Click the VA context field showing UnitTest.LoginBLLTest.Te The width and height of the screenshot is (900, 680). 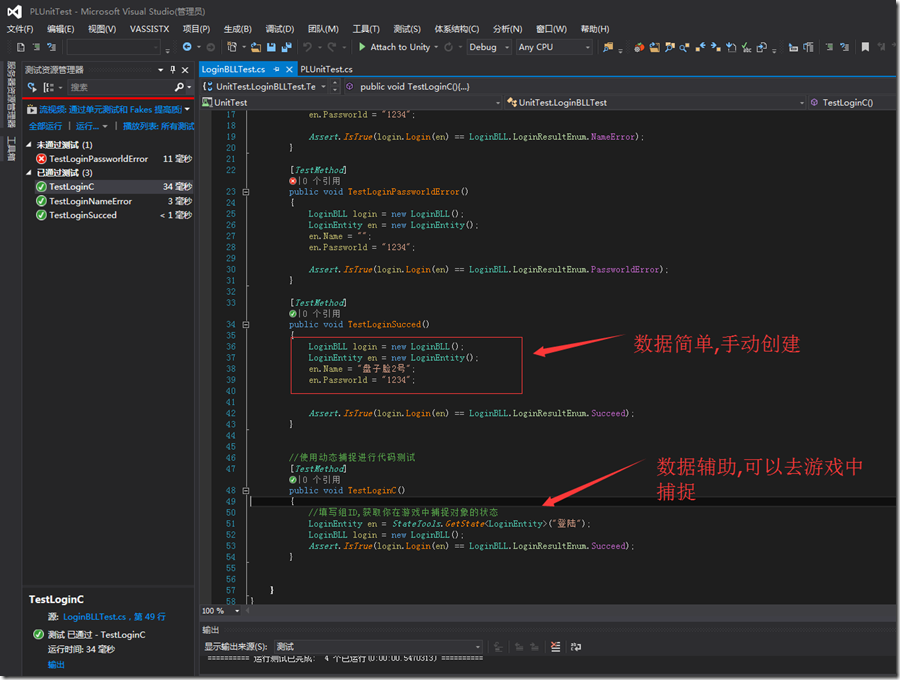coord(265,87)
